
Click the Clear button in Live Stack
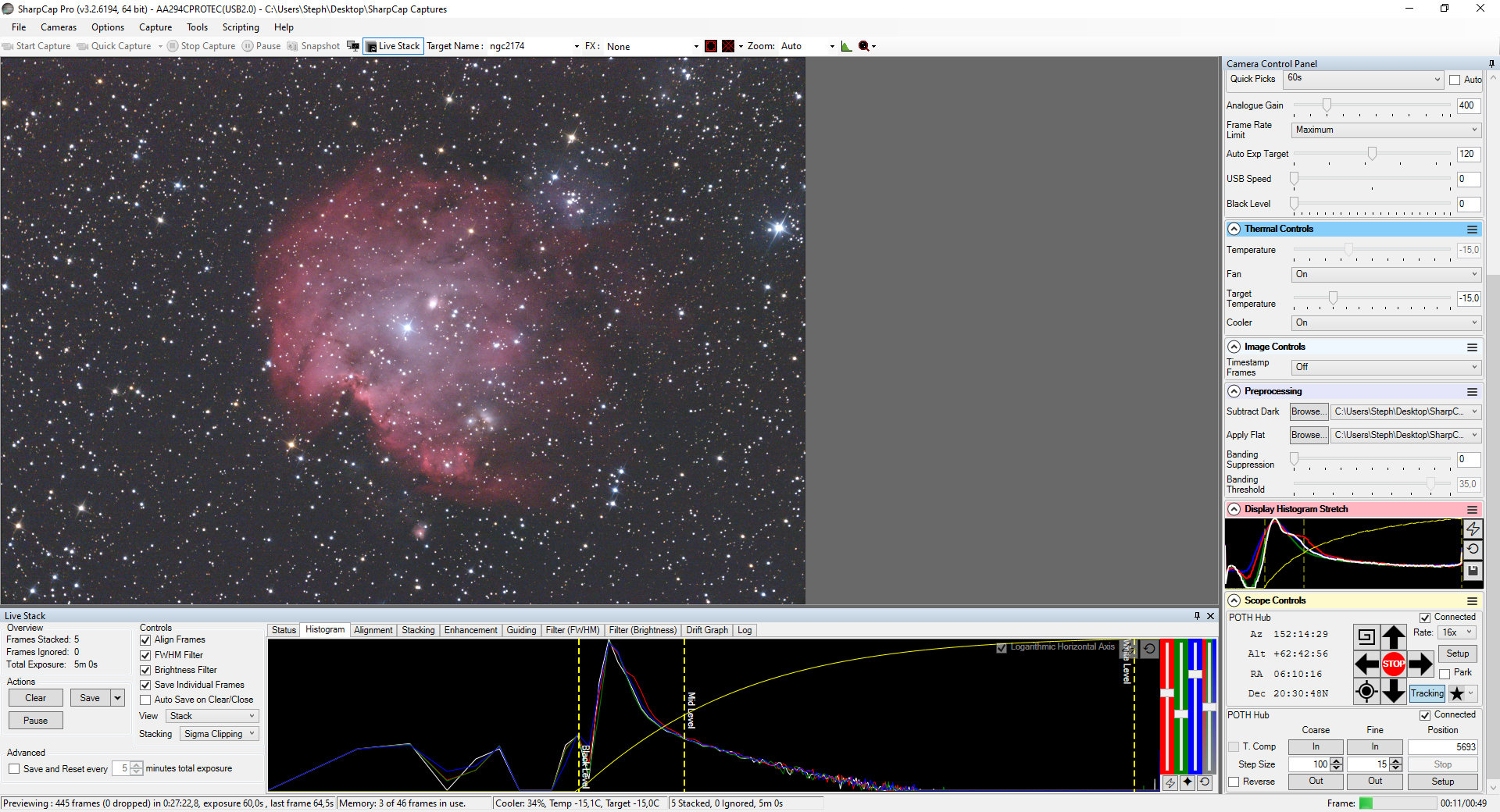tap(35, 698)
